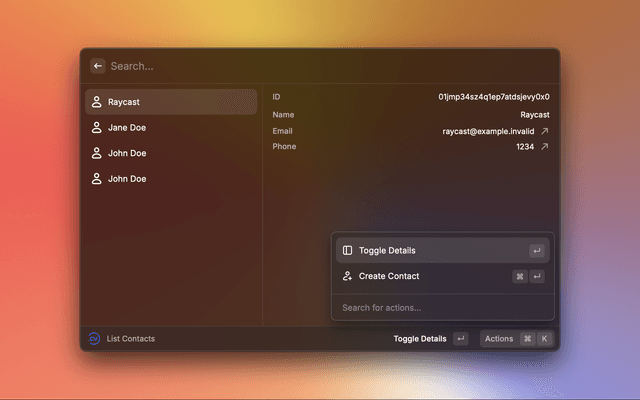640x400 pixels.
Task: Open the Actions menu in the footer
Action: point(499,339)
